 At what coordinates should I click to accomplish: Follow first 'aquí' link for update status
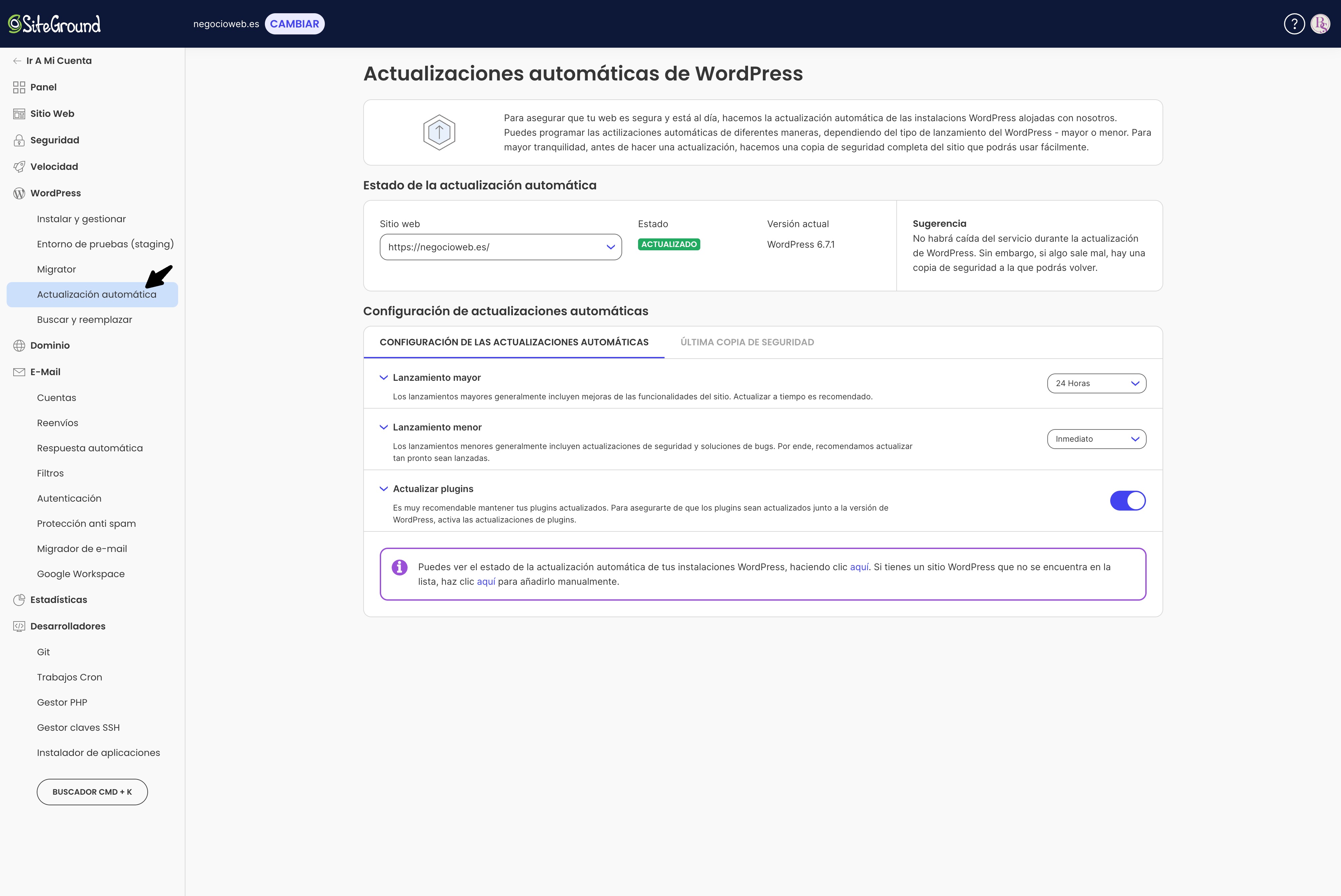(859, 567)
